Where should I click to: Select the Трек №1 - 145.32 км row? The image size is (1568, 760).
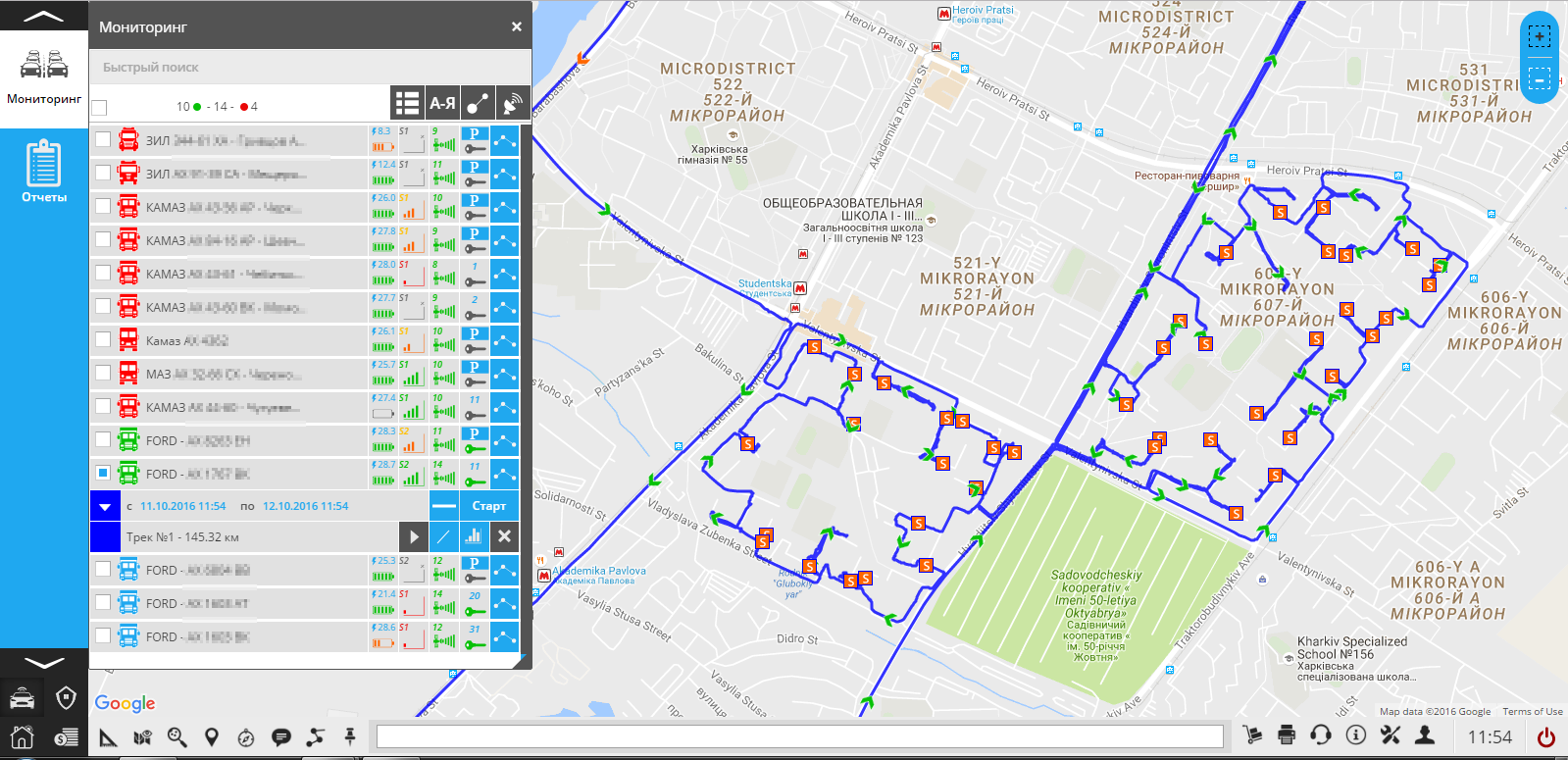(259, 536)
